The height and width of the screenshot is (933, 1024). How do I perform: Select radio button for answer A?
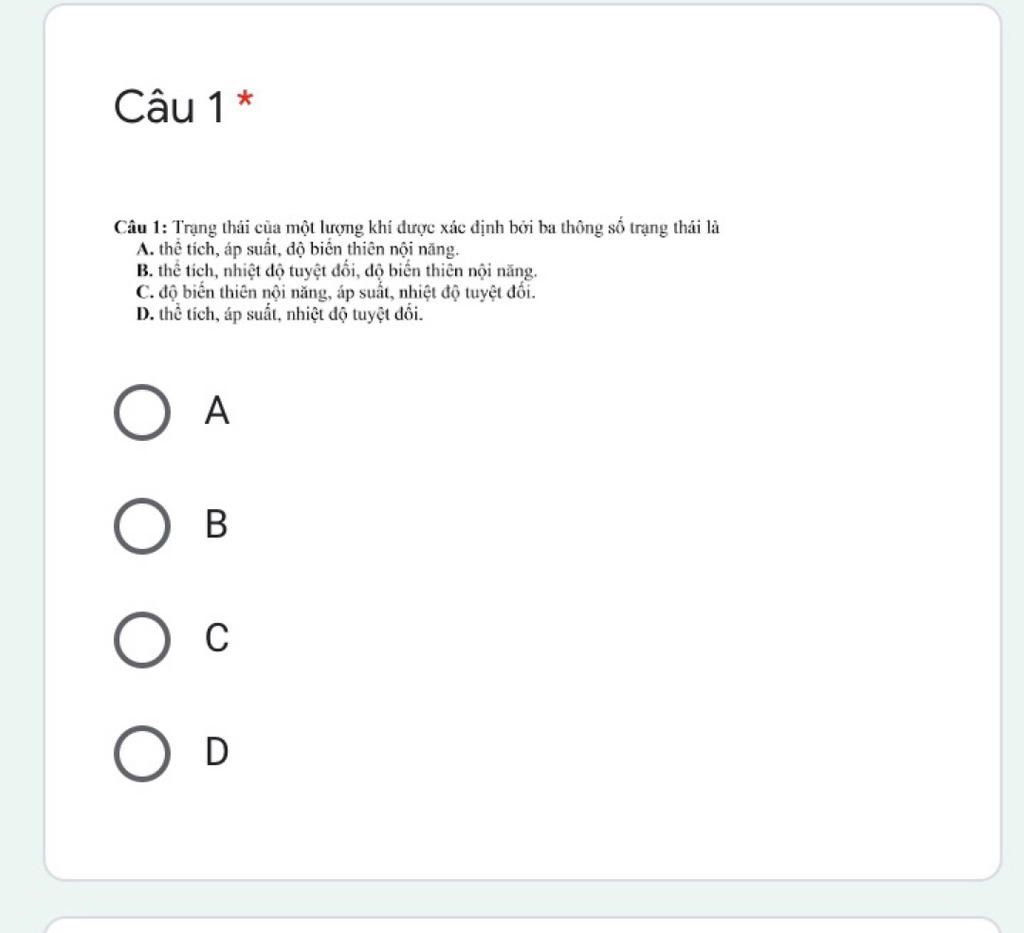pos(142,413)
